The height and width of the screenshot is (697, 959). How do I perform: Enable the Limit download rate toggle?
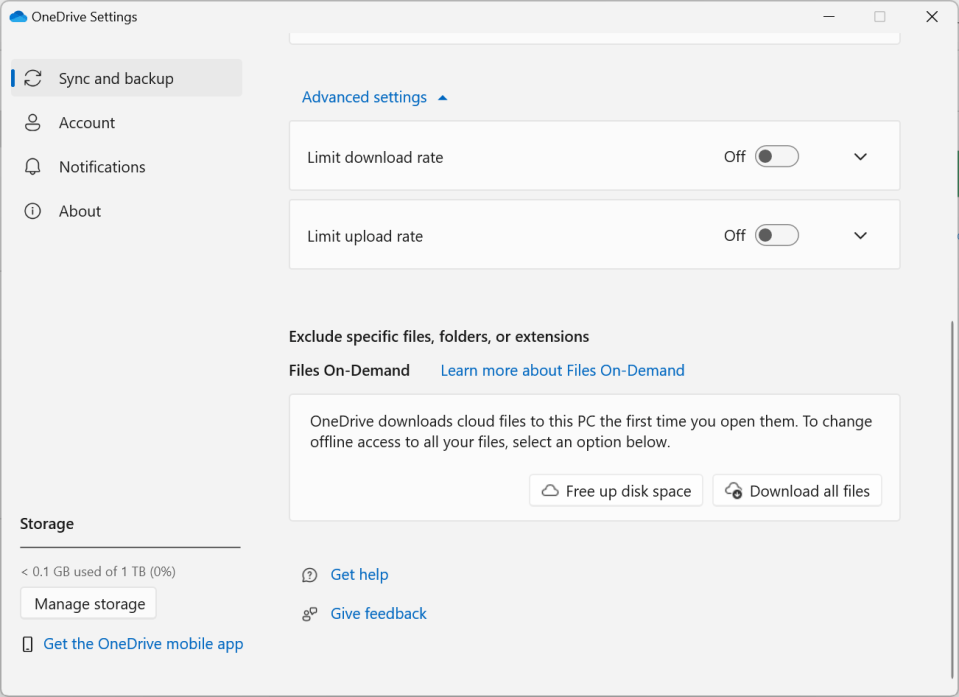(777, 156)
